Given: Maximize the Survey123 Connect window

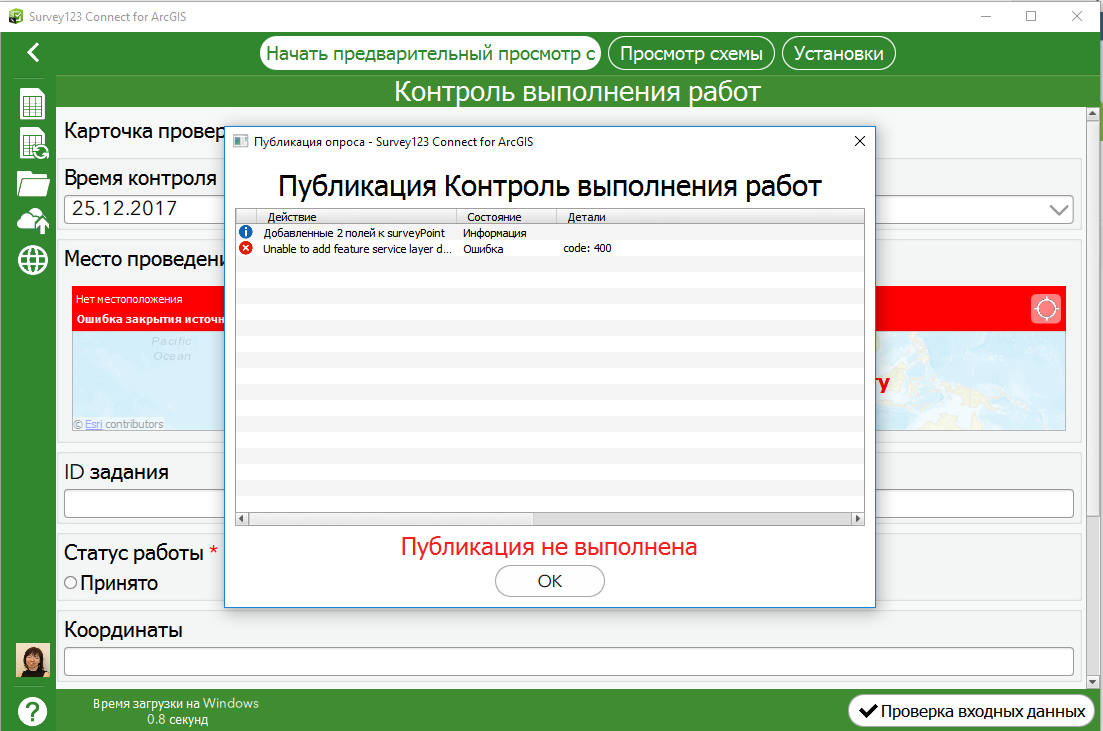Looking at the screenshot, I should (1031, 15).
